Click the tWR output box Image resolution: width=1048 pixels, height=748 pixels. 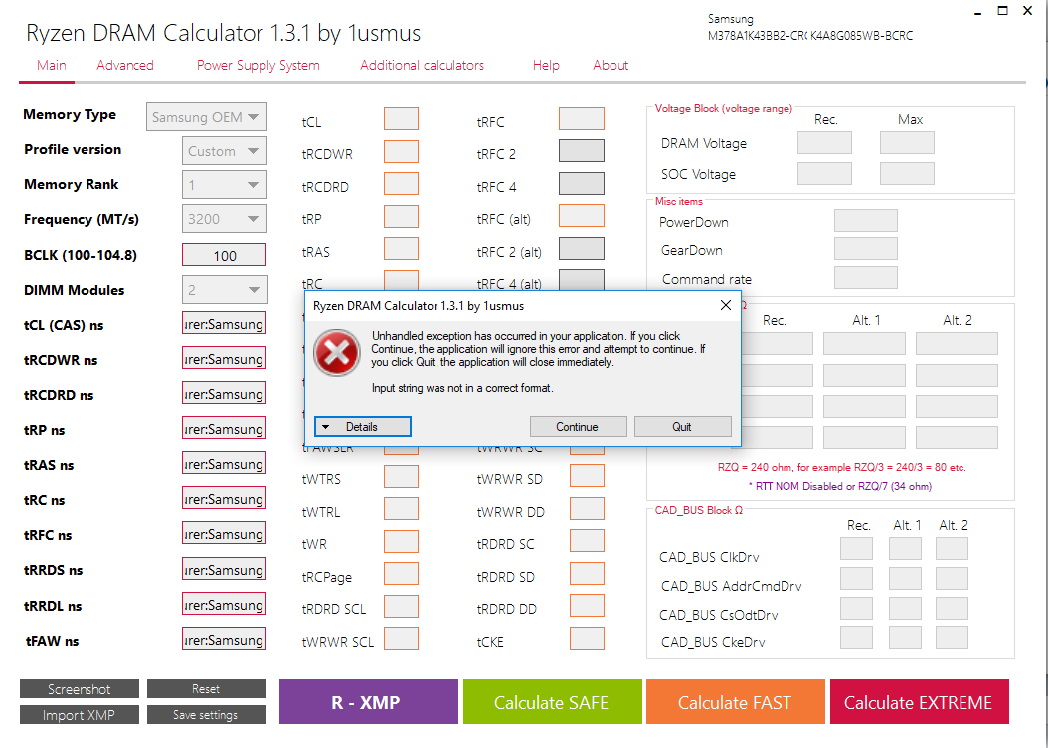[401, 541]
